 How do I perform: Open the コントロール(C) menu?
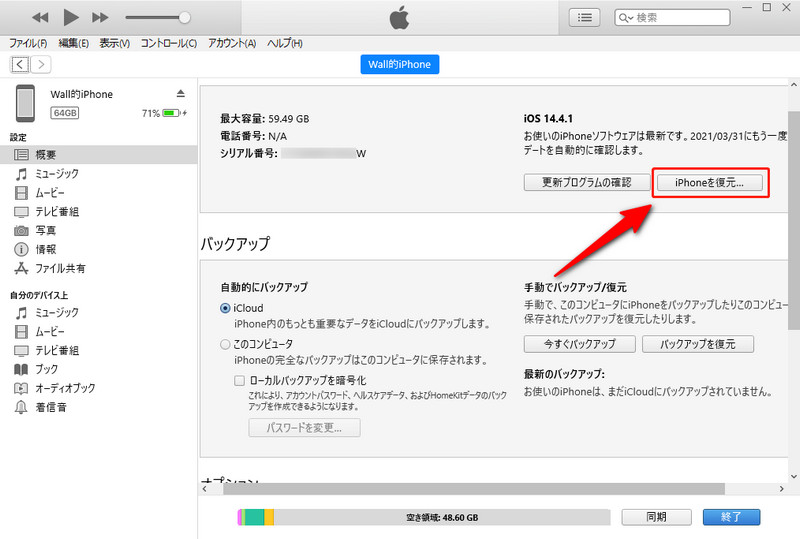click(169, 43)
